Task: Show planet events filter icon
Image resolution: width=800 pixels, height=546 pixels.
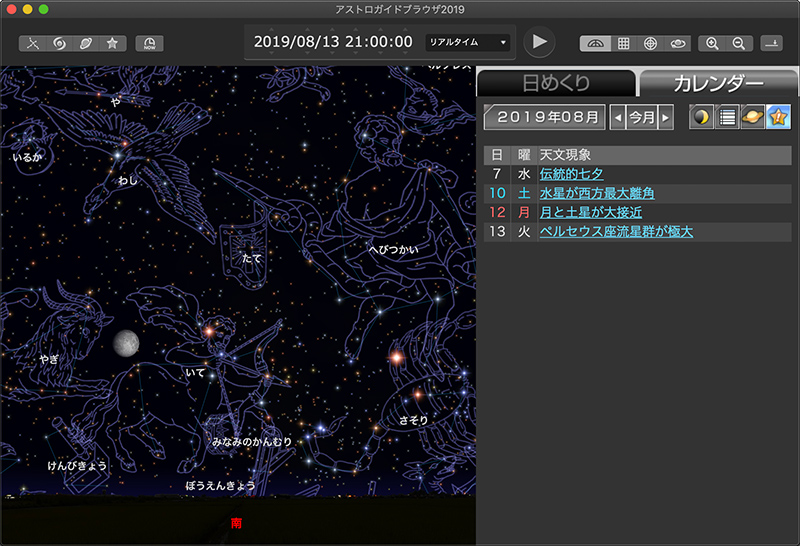Action: [753, 117]
